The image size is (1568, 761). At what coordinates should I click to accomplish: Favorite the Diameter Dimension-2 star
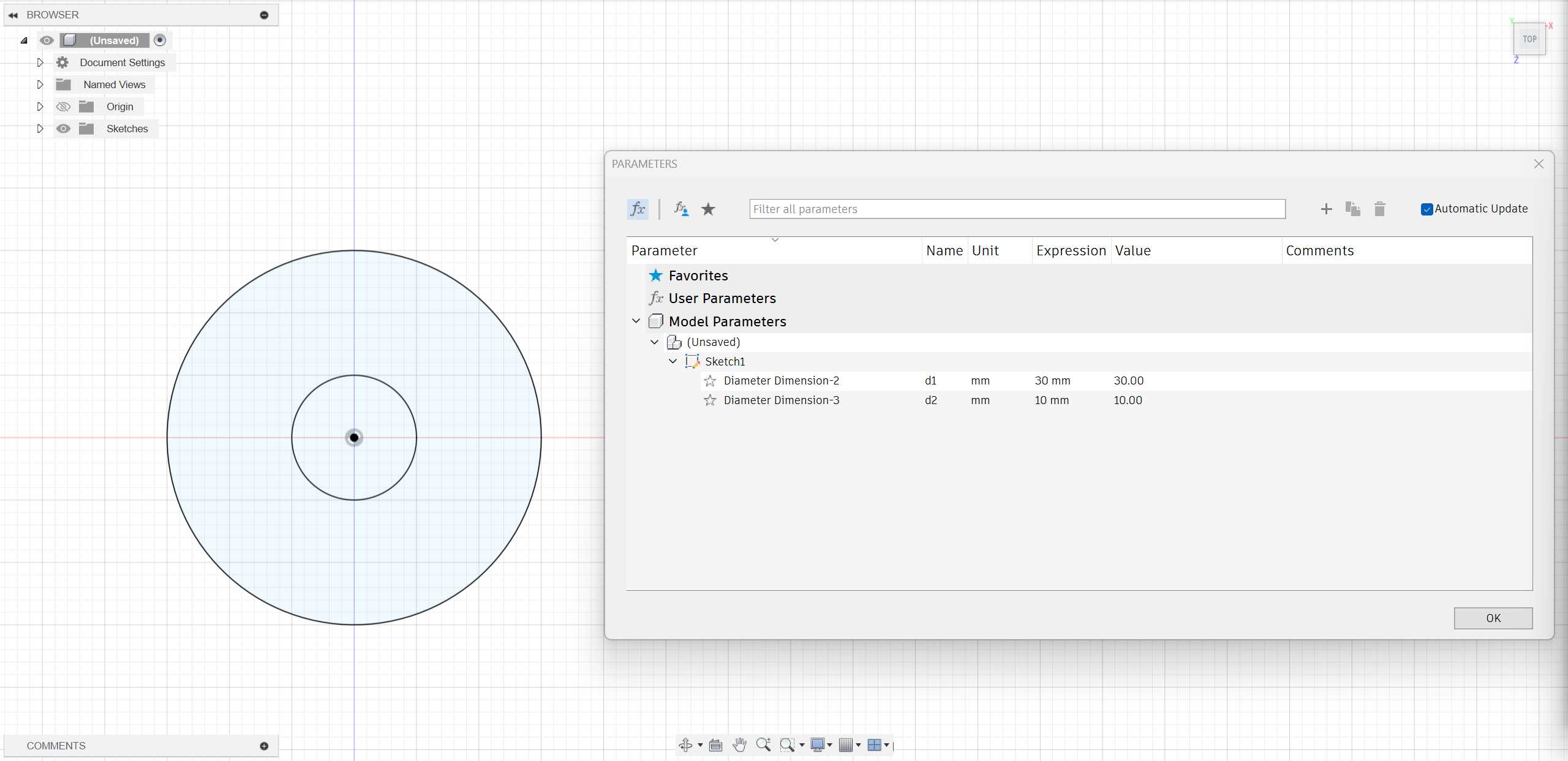710,381
